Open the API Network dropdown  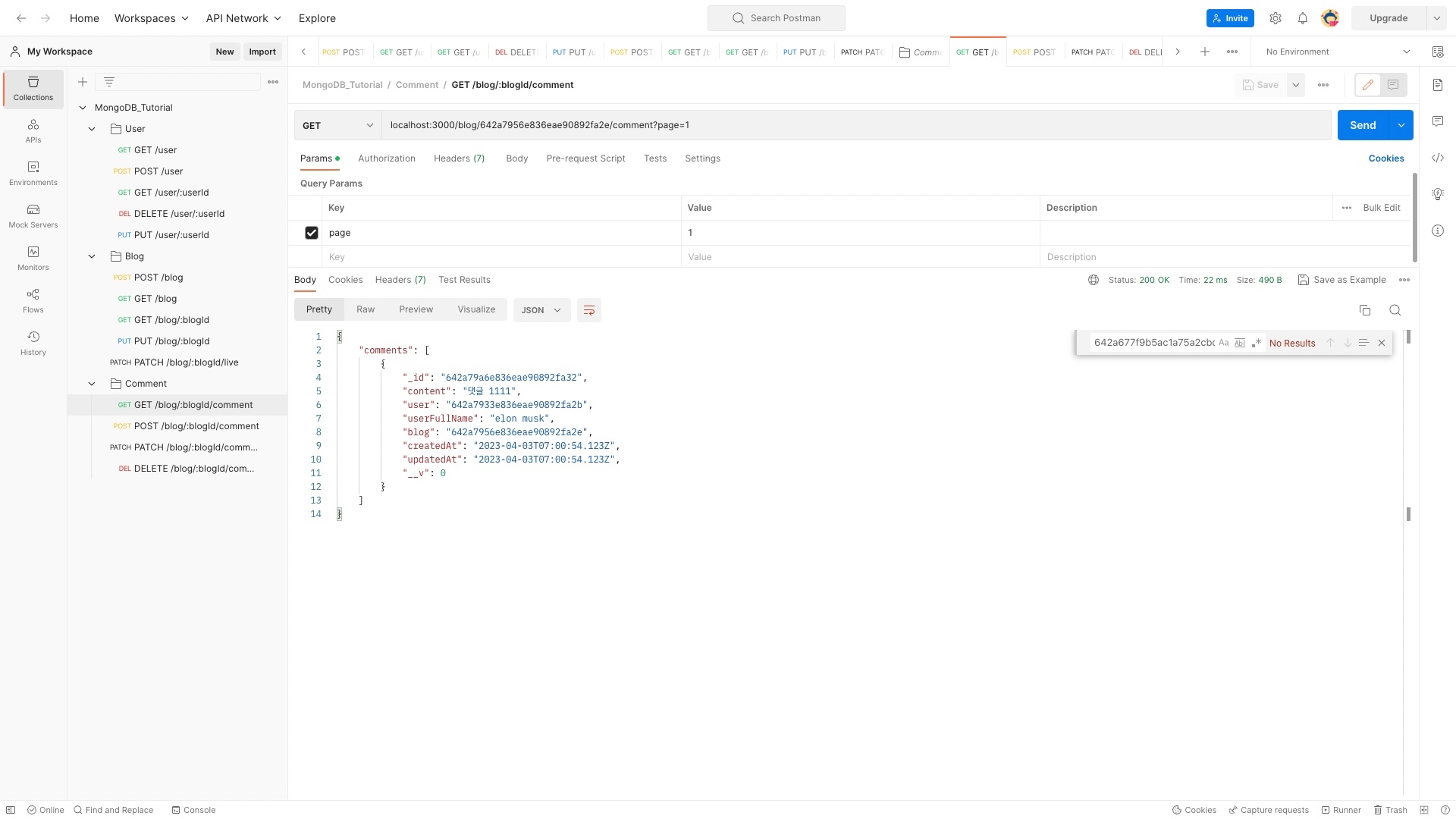coord(243,18)
